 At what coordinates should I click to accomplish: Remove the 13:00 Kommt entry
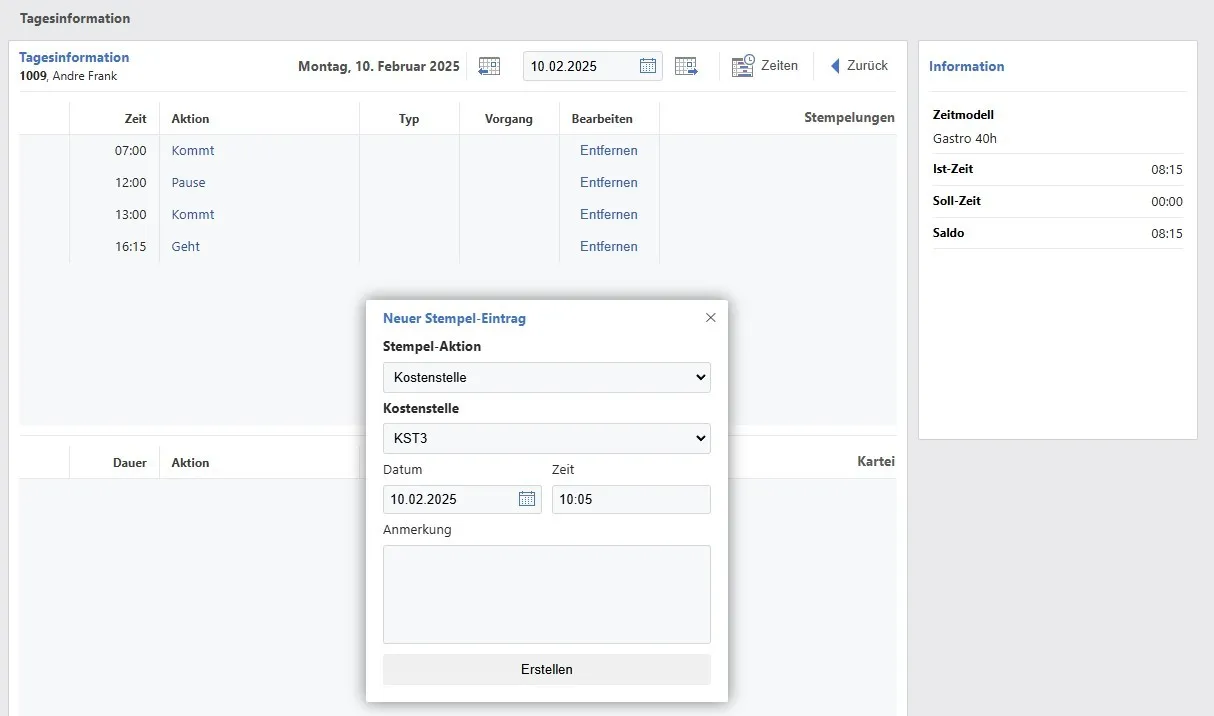click(609, 215)
